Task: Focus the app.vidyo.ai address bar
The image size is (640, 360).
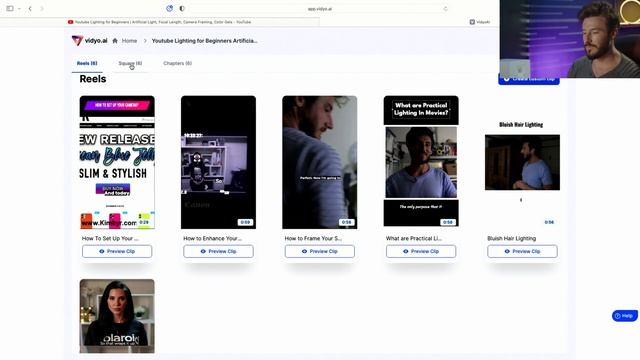Action: click(320, 9)
